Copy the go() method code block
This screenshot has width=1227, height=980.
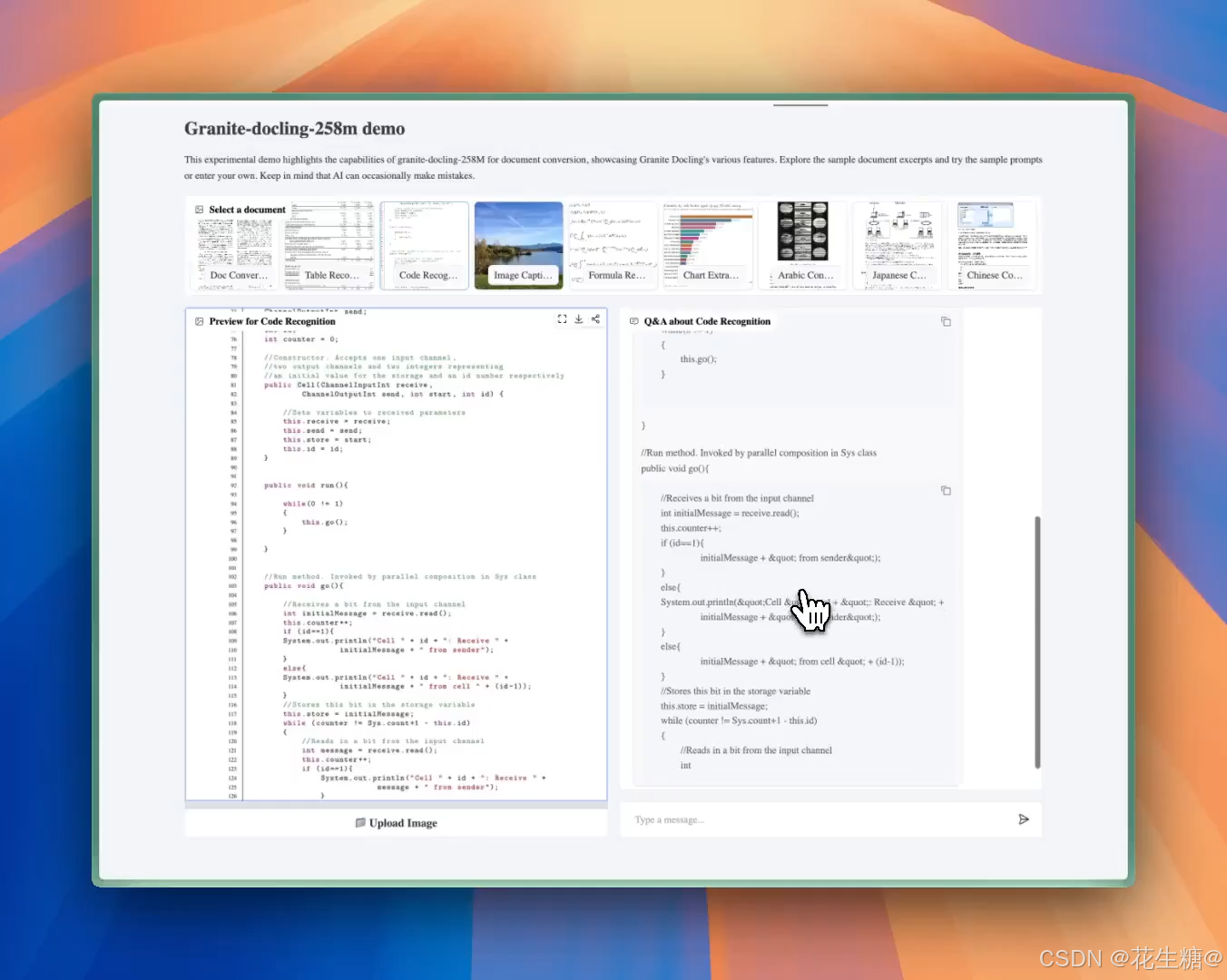pos(946,490)
